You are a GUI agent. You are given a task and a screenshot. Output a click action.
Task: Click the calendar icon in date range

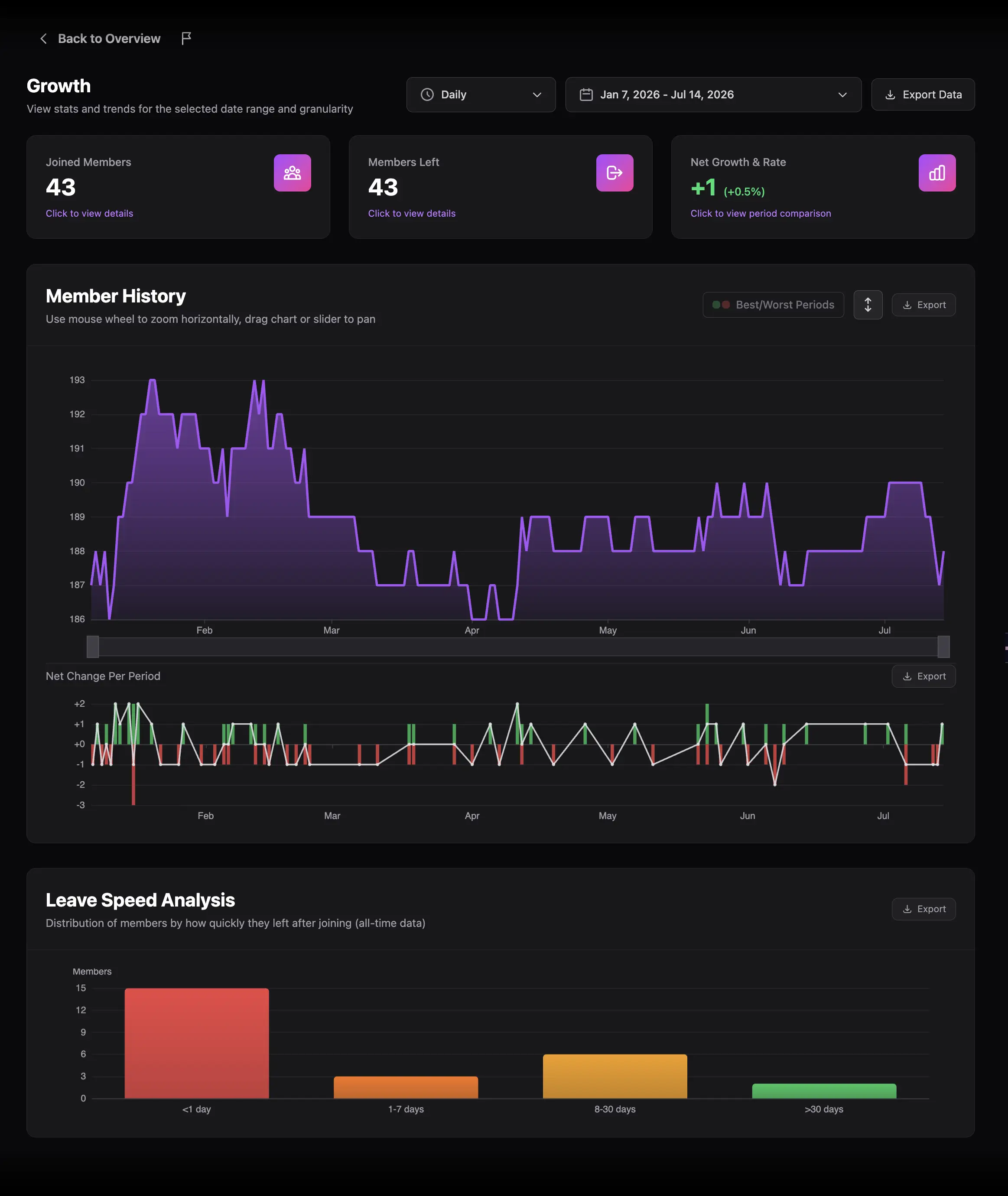coord(586,94)
